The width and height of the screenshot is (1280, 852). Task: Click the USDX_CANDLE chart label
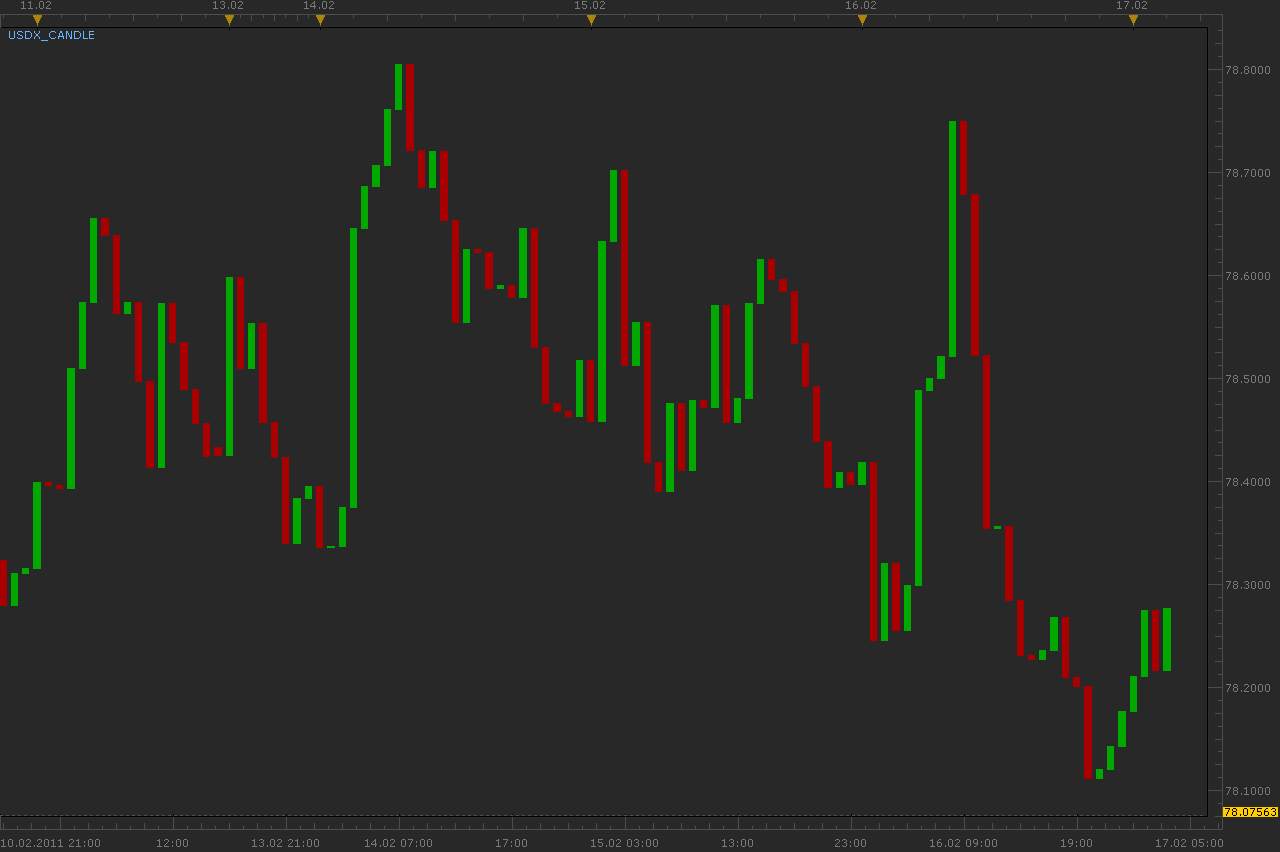pyautogui.click(x=51, y=35)
